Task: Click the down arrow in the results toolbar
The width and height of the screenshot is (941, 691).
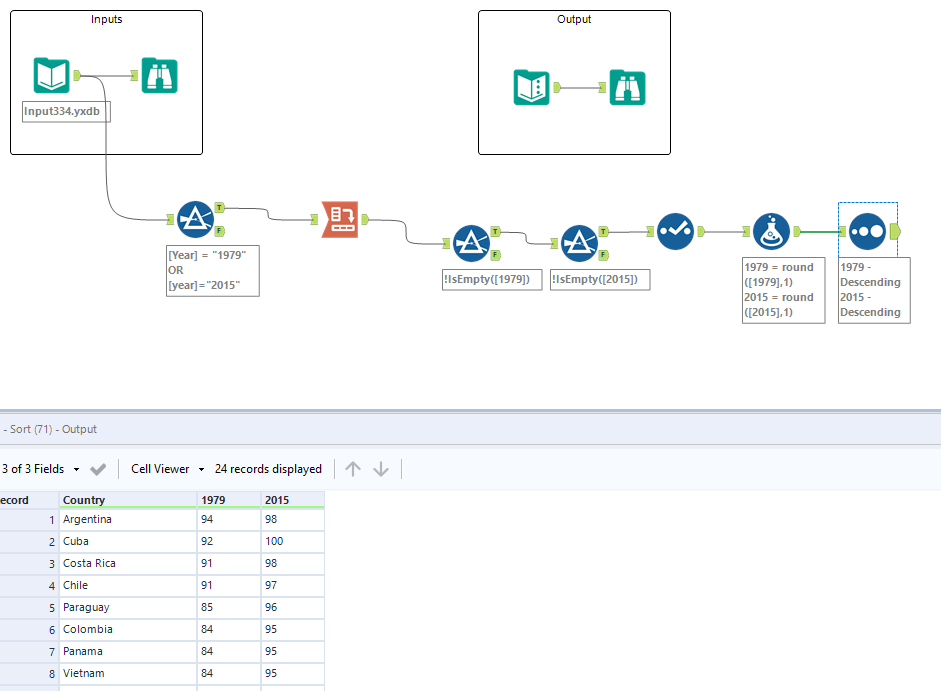Action: click(x=381, y=468)
